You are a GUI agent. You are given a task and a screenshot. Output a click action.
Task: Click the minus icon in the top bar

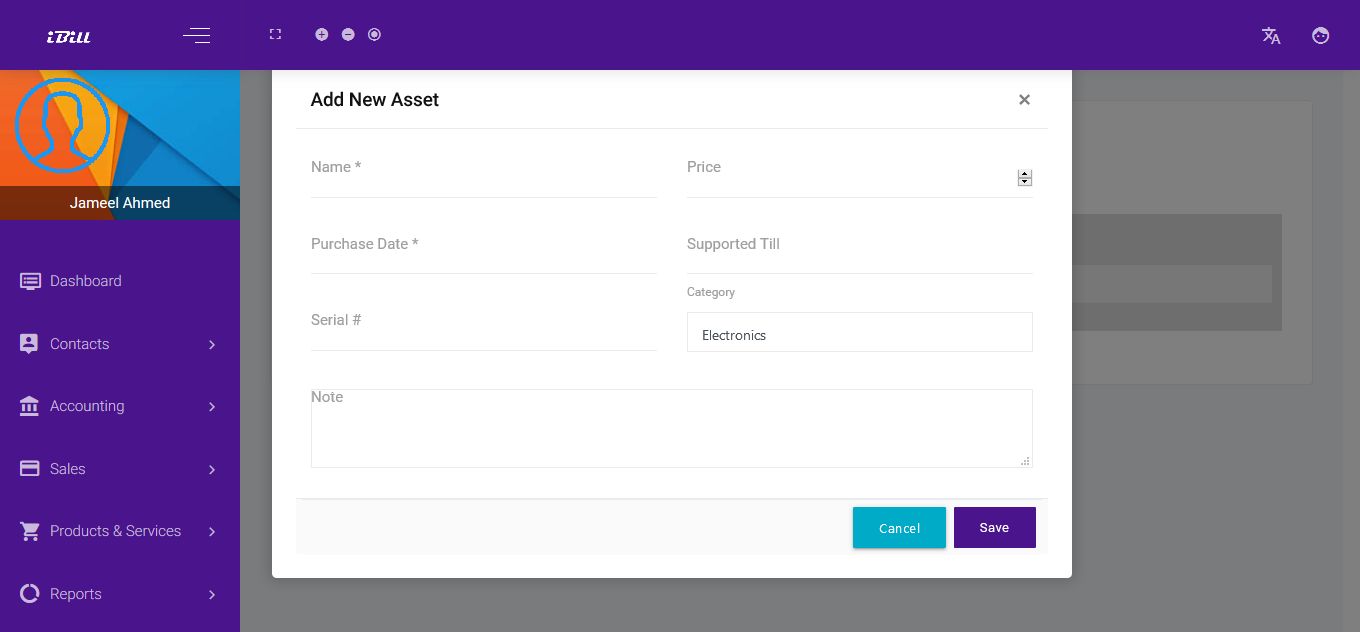[x=348, y=34]
